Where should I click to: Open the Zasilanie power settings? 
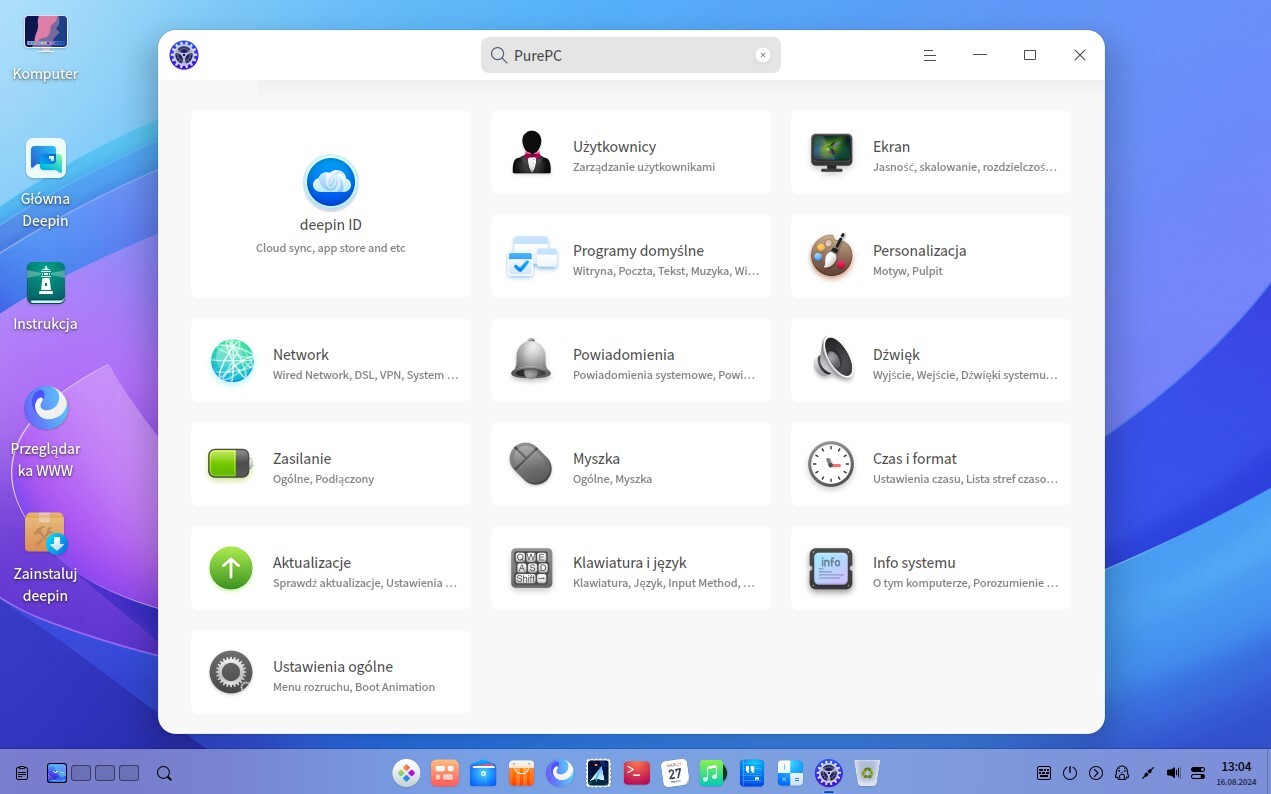click(330, 466)
